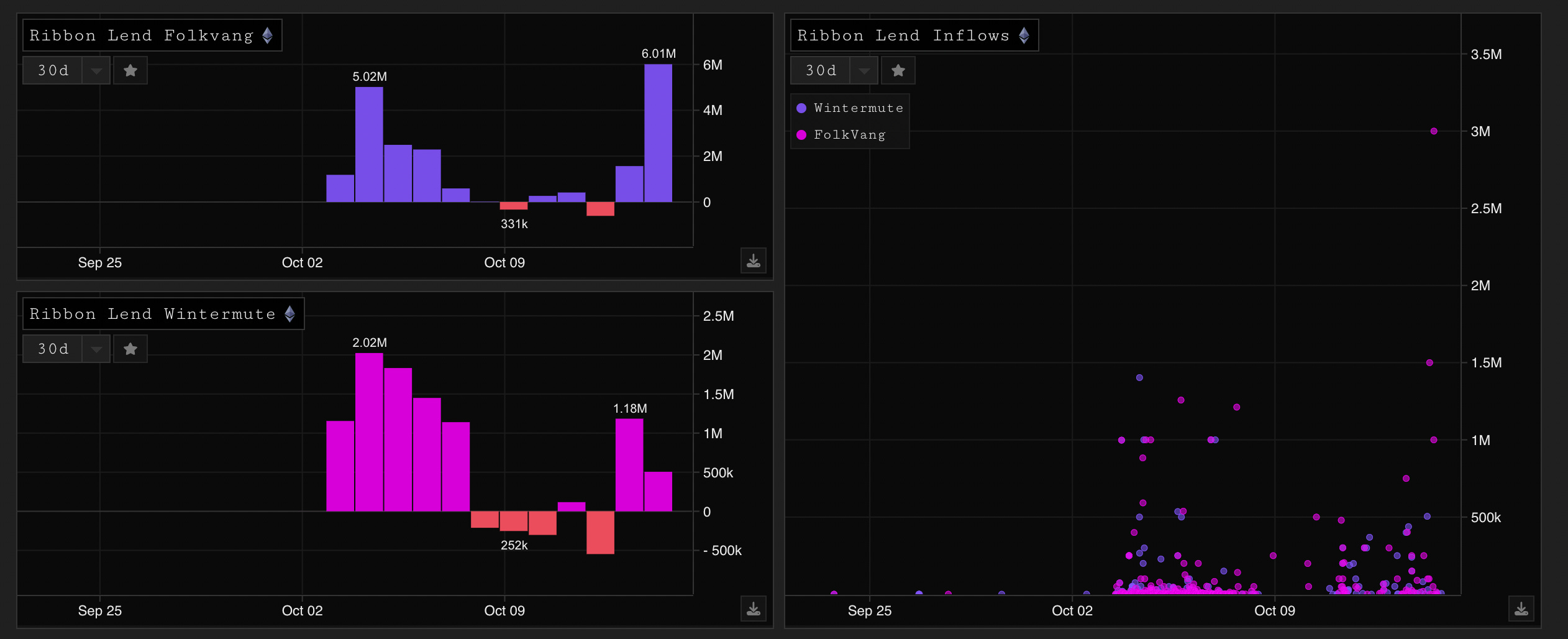The height and width of the screenshot is (639, 1568).
Task: Click the Ribbon Lend Inflows title
Action: pyautogui.click(x=904, y=35)
